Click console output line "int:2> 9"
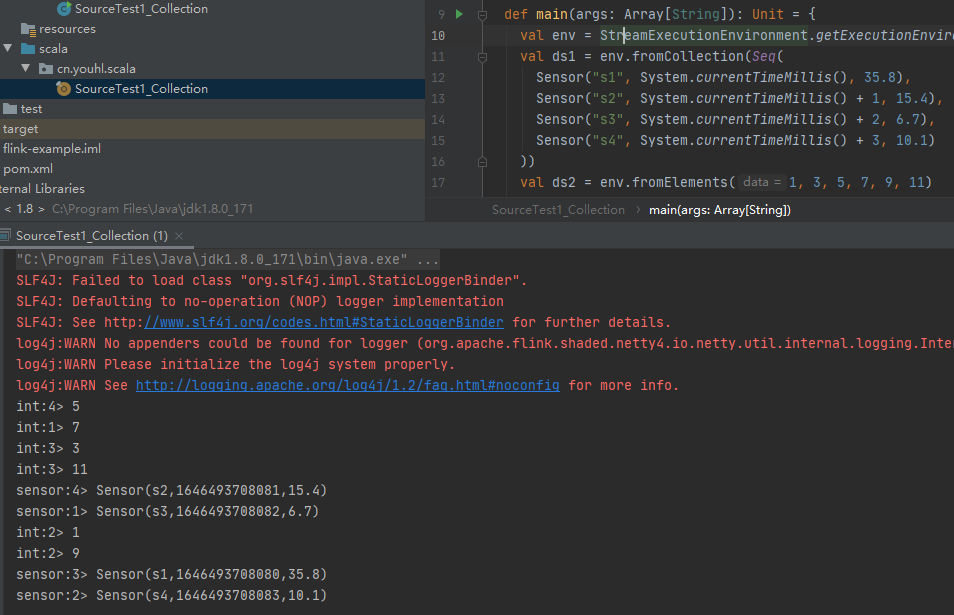 tap(48, 554)
